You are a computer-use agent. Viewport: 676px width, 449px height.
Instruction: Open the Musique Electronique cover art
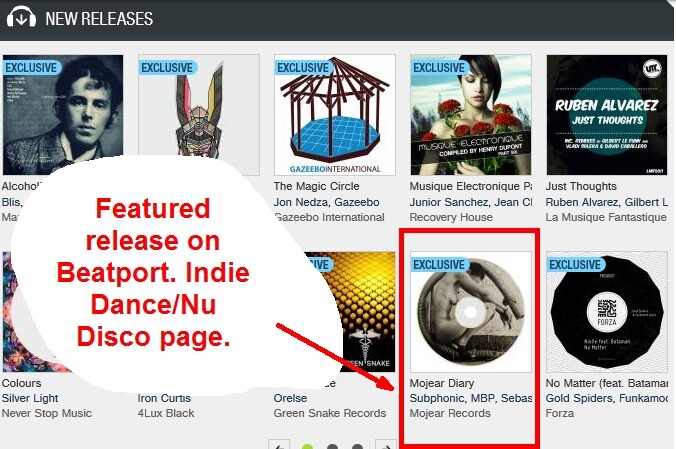point(471,115)
